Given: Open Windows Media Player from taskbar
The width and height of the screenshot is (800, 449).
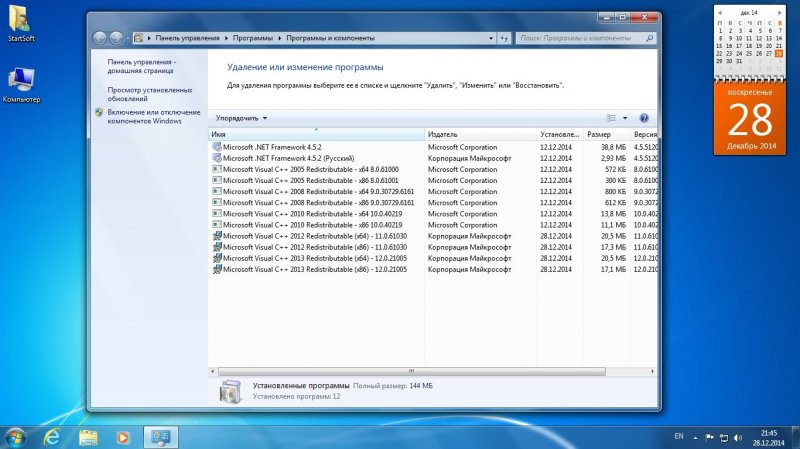Looking at the screenshot, I should coord(123,437).
